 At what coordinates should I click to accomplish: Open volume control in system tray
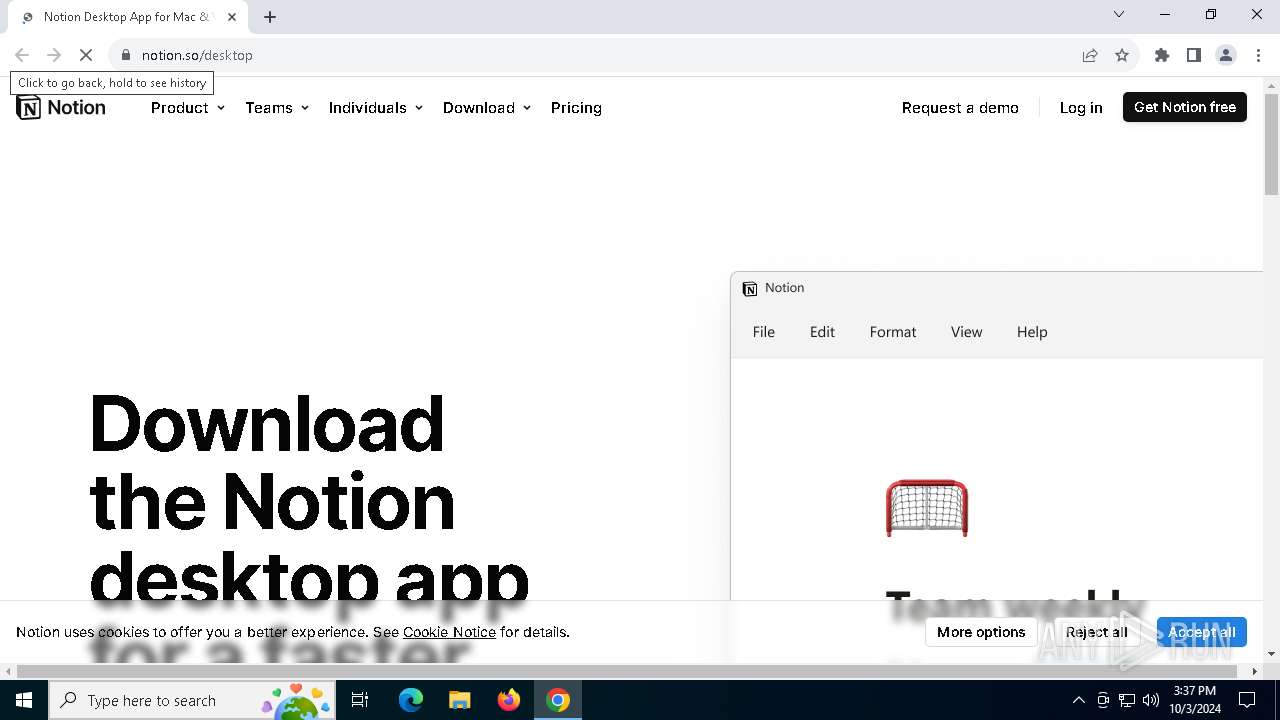(x=1151, y=700)
